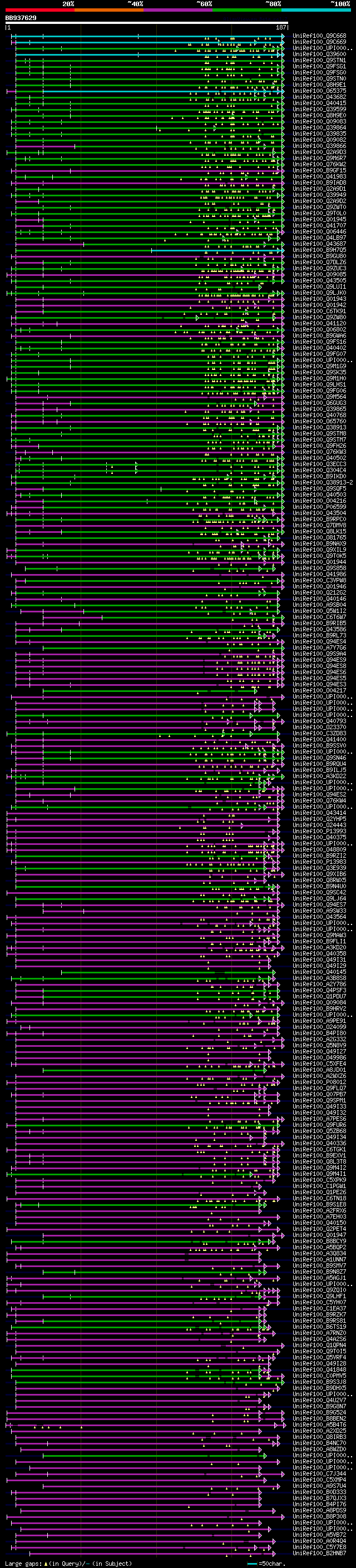Click hit name UniRef100_Q40793
This screenshot has height=1568, width=356.
click(319, 721)
